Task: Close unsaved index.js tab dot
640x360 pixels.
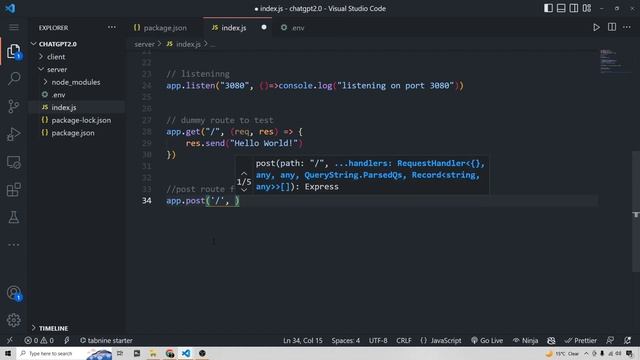Action: tap(264, 27)
